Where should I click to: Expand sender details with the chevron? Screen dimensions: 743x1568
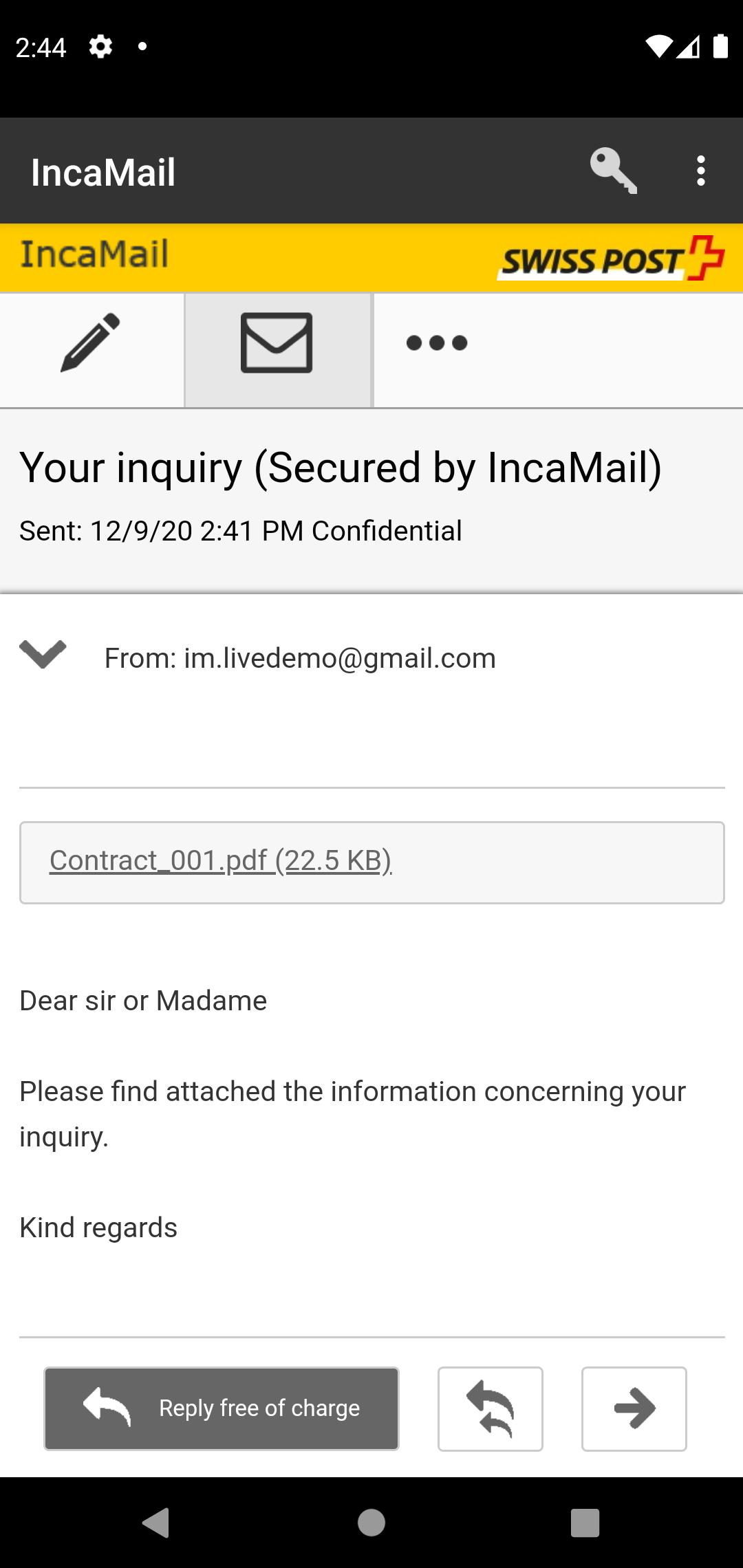click(43, 654)
